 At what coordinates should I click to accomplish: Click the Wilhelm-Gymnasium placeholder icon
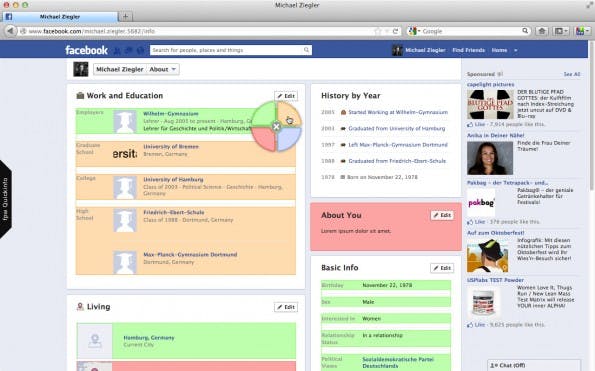125,122
